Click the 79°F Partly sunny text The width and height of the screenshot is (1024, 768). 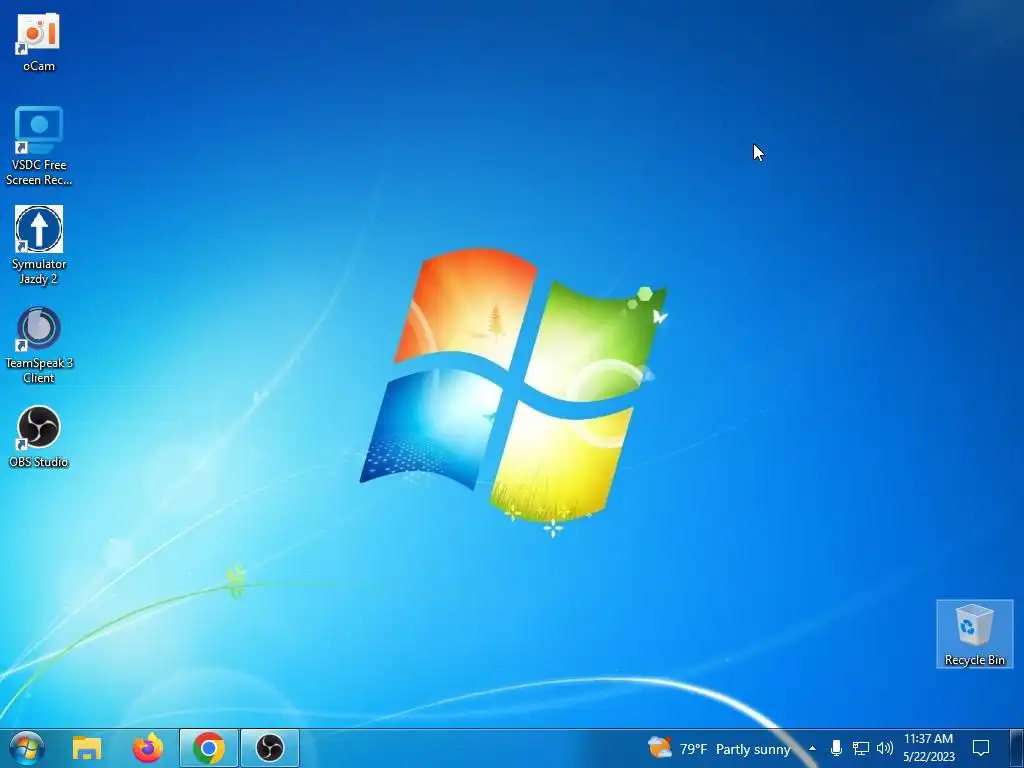click(735, 749)
